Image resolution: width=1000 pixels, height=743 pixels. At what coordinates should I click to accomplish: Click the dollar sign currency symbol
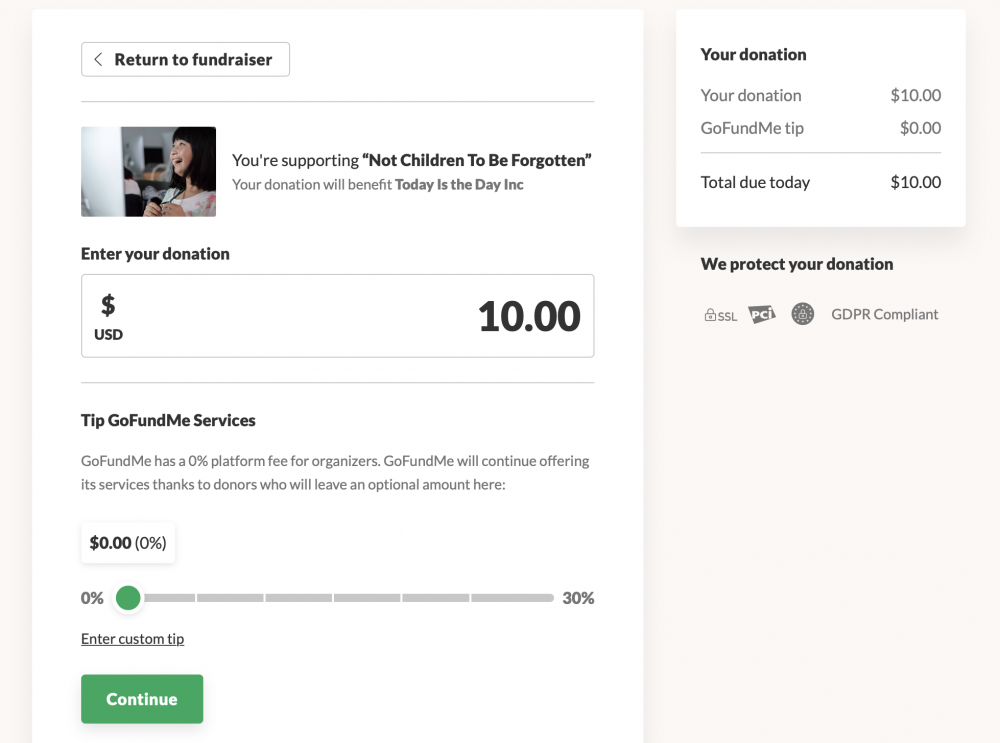[108, 305]
